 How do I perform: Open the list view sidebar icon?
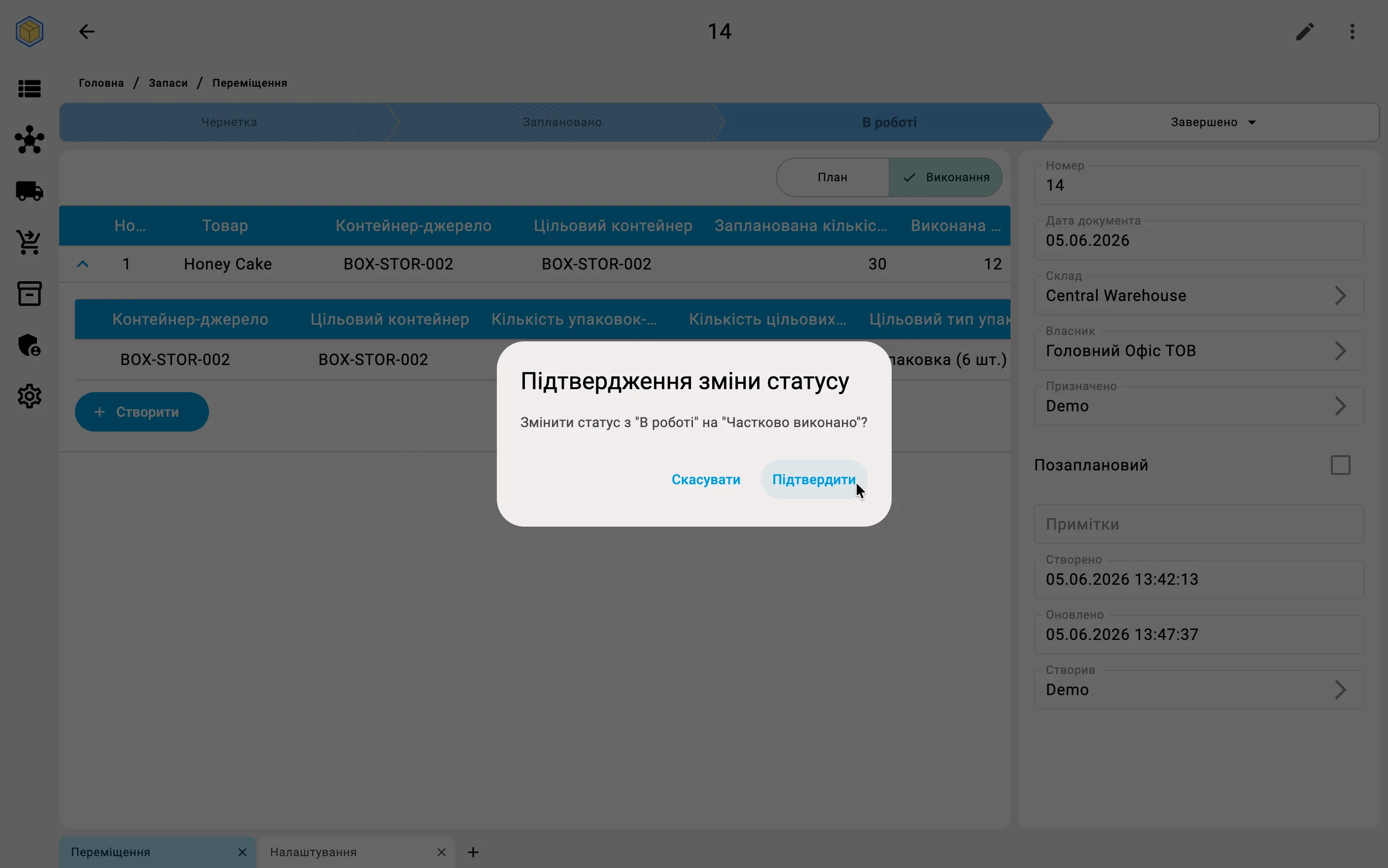click(29, 88)
